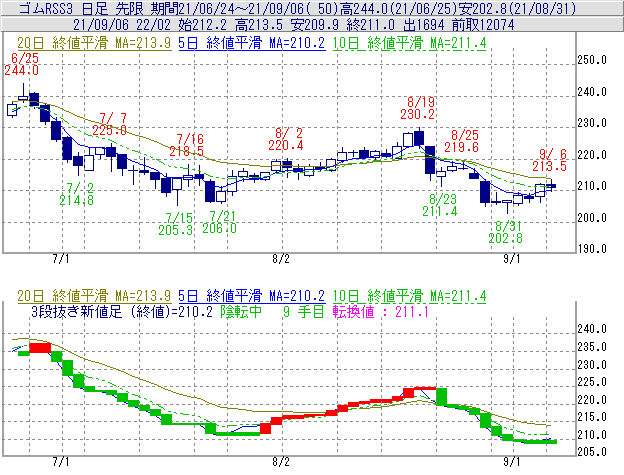
Task: Select the lower chart's 10日 終値平滑 MA=211.4 legend
Action: click(x=409, y=296)
